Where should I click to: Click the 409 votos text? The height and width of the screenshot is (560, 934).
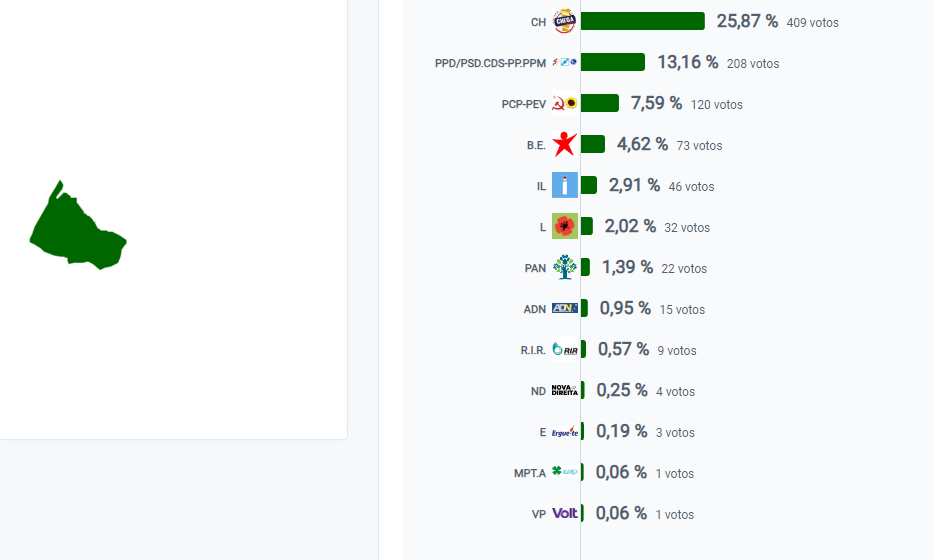pos(812,23)
